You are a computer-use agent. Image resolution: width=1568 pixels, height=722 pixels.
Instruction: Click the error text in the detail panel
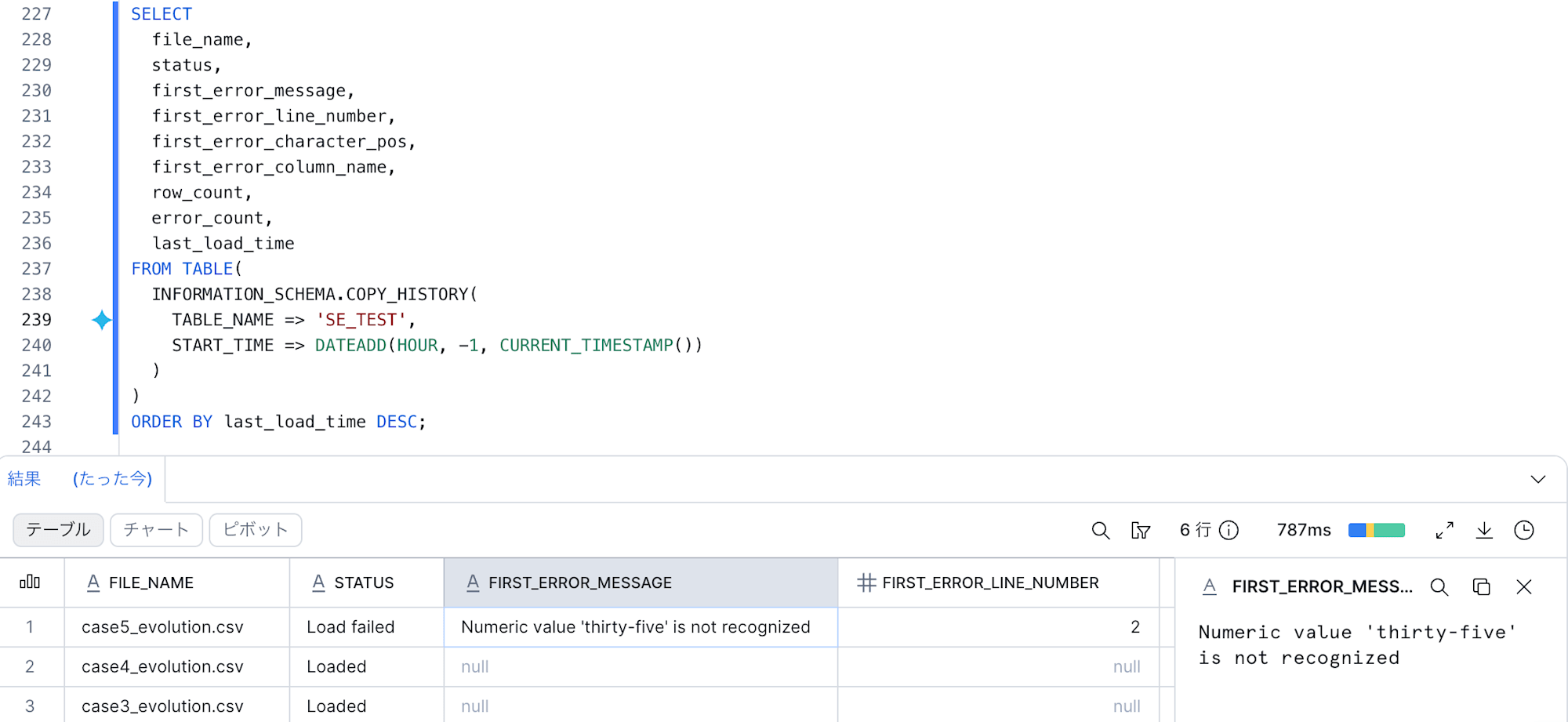point(1357,645)
